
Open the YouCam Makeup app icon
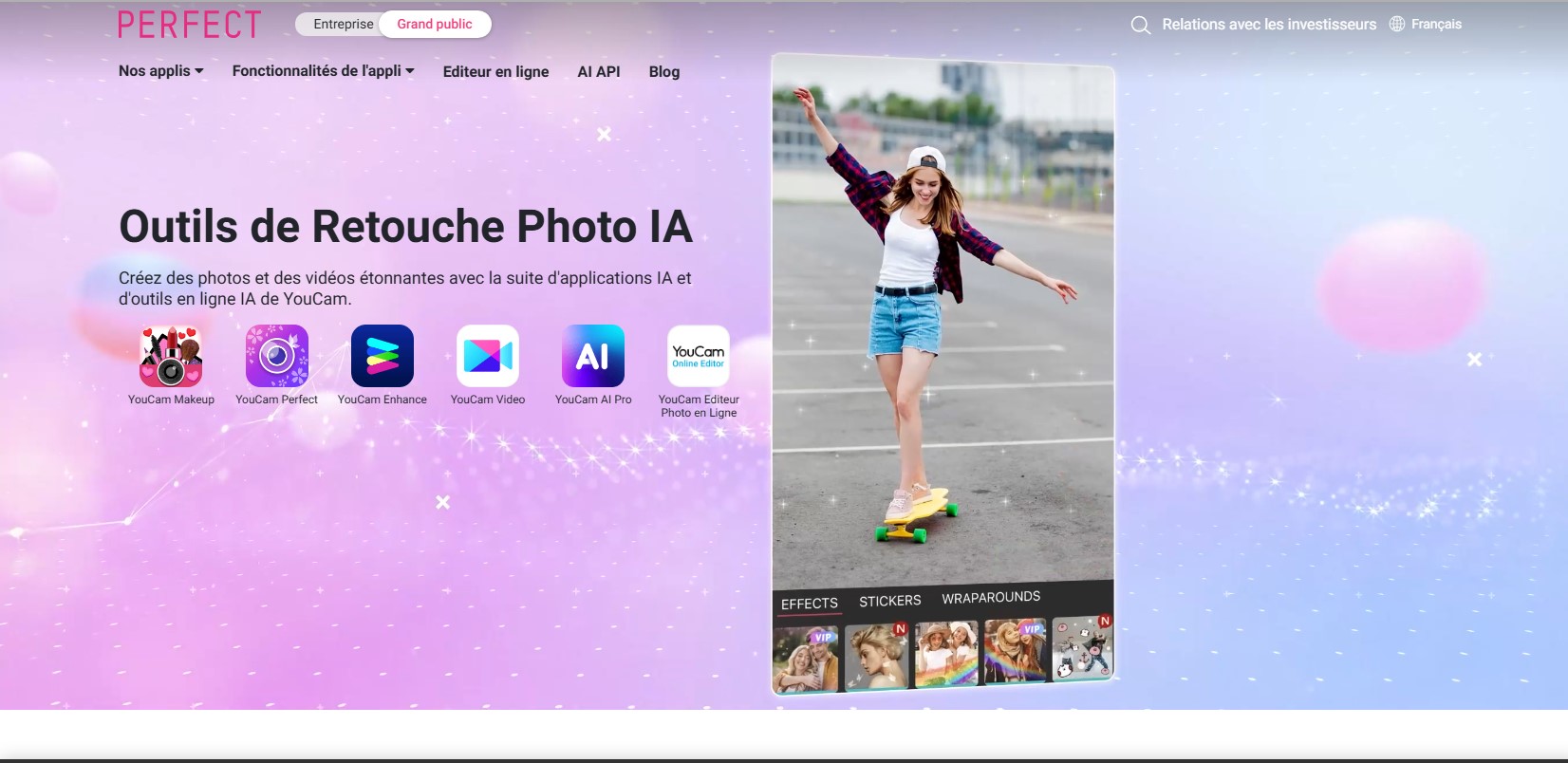click(171, 356)
